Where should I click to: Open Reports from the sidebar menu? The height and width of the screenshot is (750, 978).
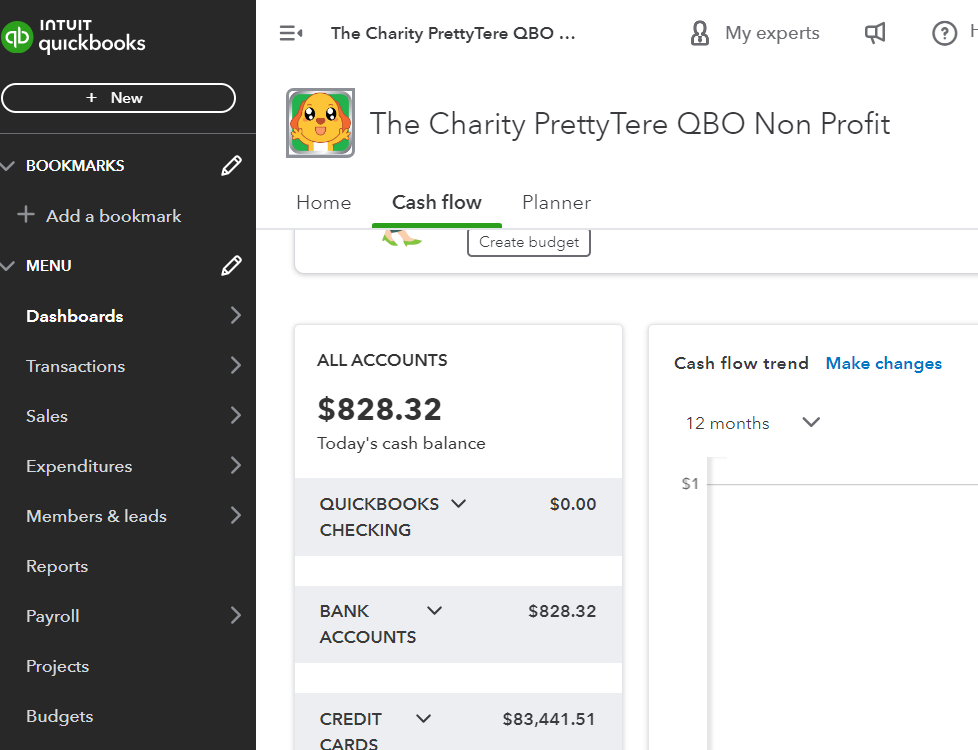[57, 566]
